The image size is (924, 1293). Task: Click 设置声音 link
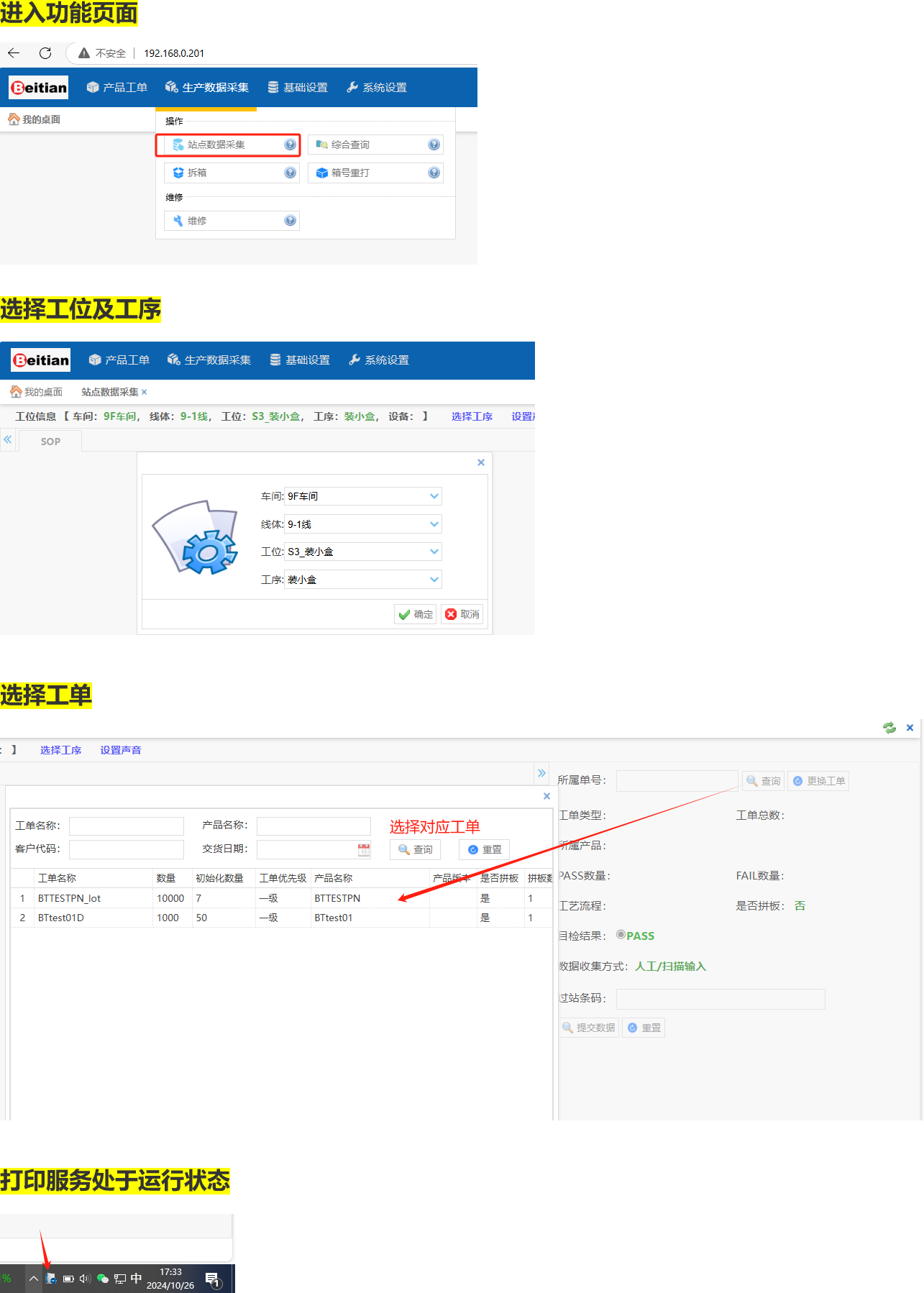[x=121, y=750]
